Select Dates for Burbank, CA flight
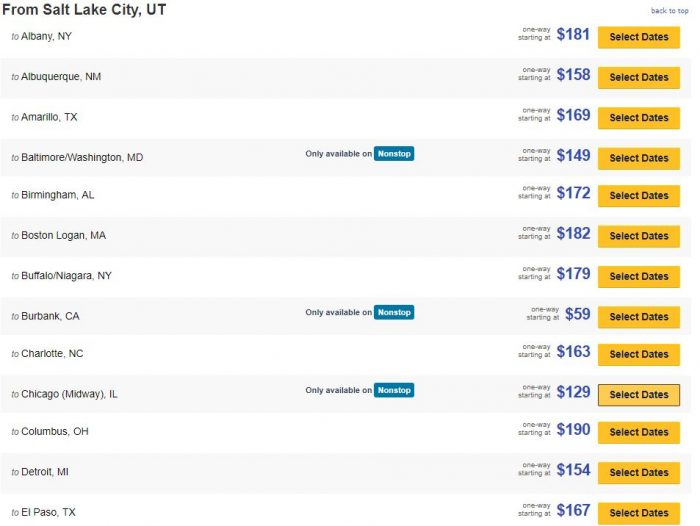The image size is (700, 526). tap(638, 317)
